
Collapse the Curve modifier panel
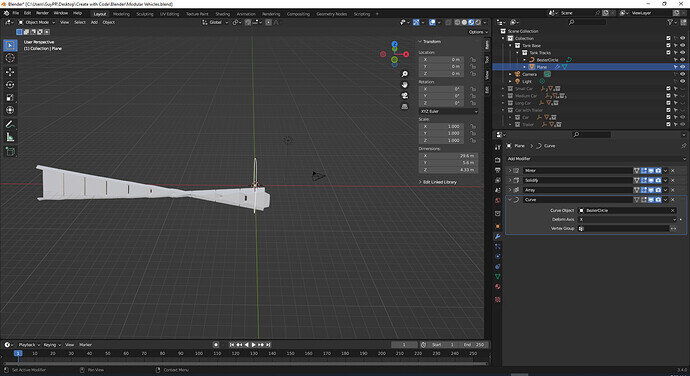510,200
